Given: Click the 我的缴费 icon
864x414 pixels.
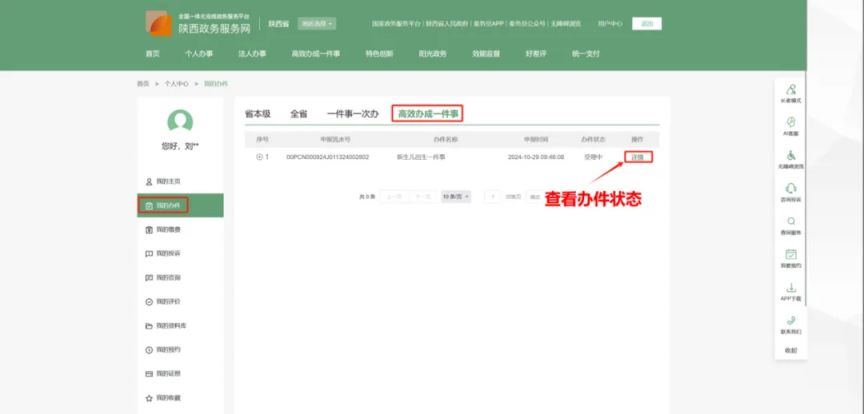Looking at the screenshot, I should click(x=149, y=229).
